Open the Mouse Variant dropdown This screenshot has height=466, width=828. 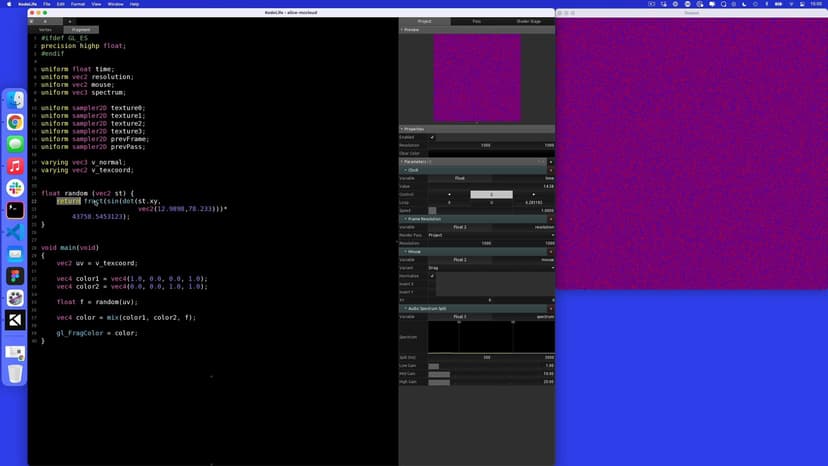click(490, 268)
